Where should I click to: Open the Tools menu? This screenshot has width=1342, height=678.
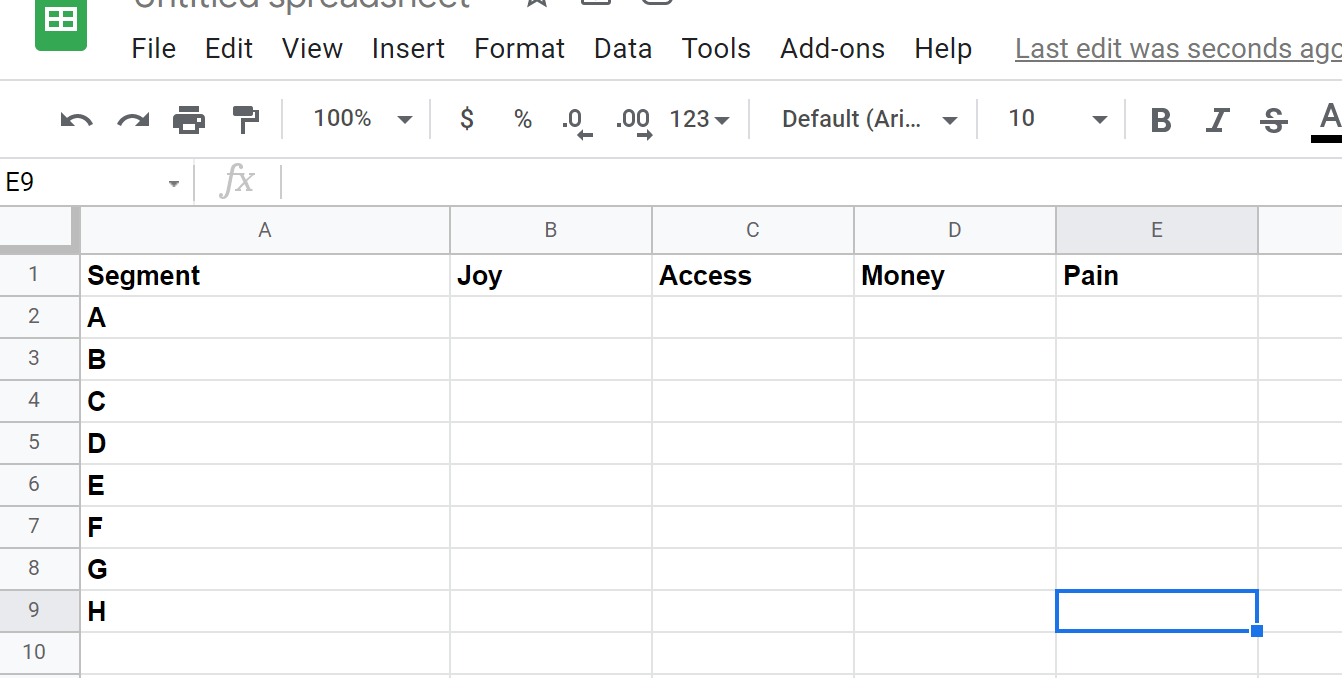(716, 49)
